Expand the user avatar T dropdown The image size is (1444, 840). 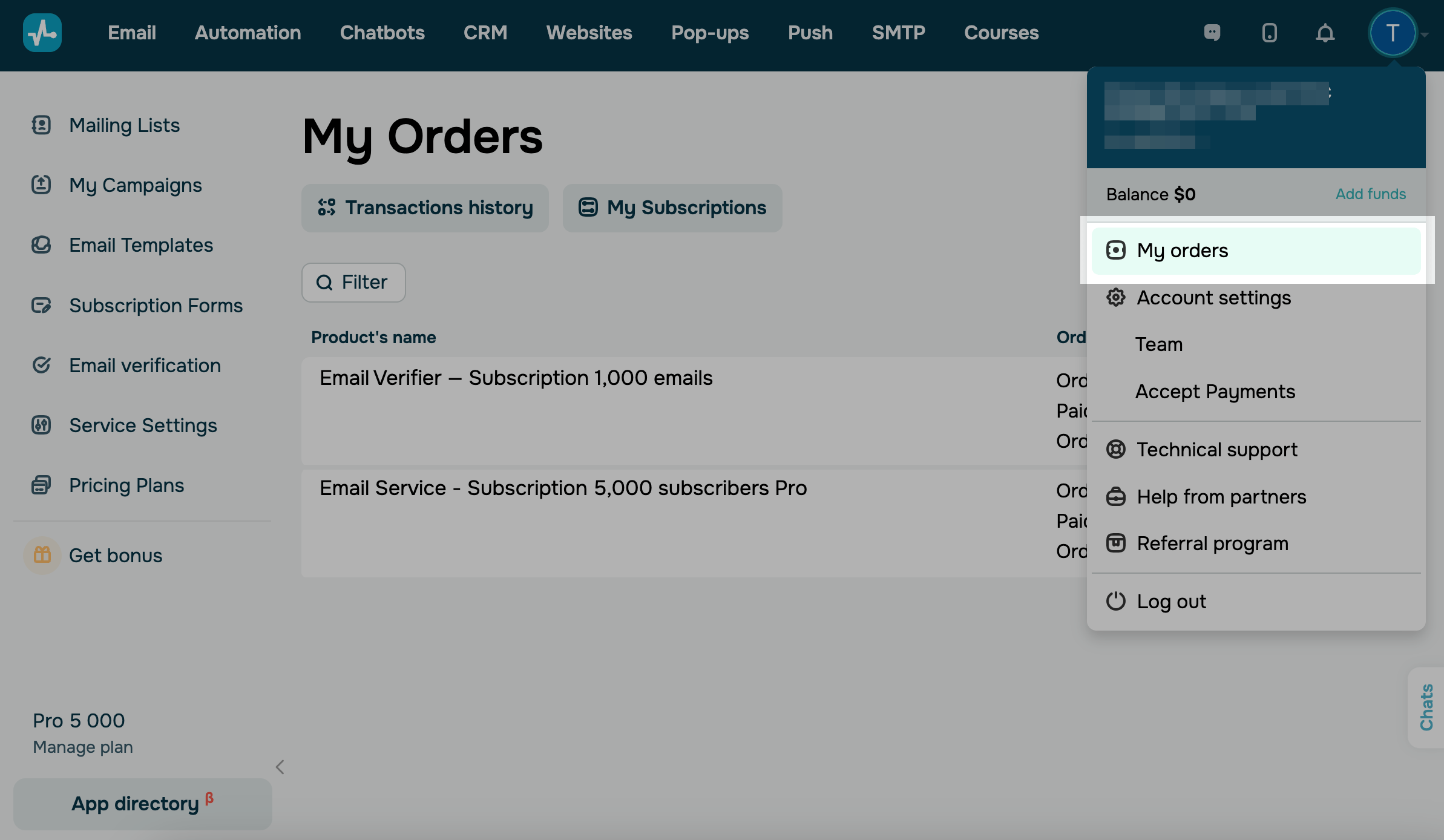pos(1393,33)
